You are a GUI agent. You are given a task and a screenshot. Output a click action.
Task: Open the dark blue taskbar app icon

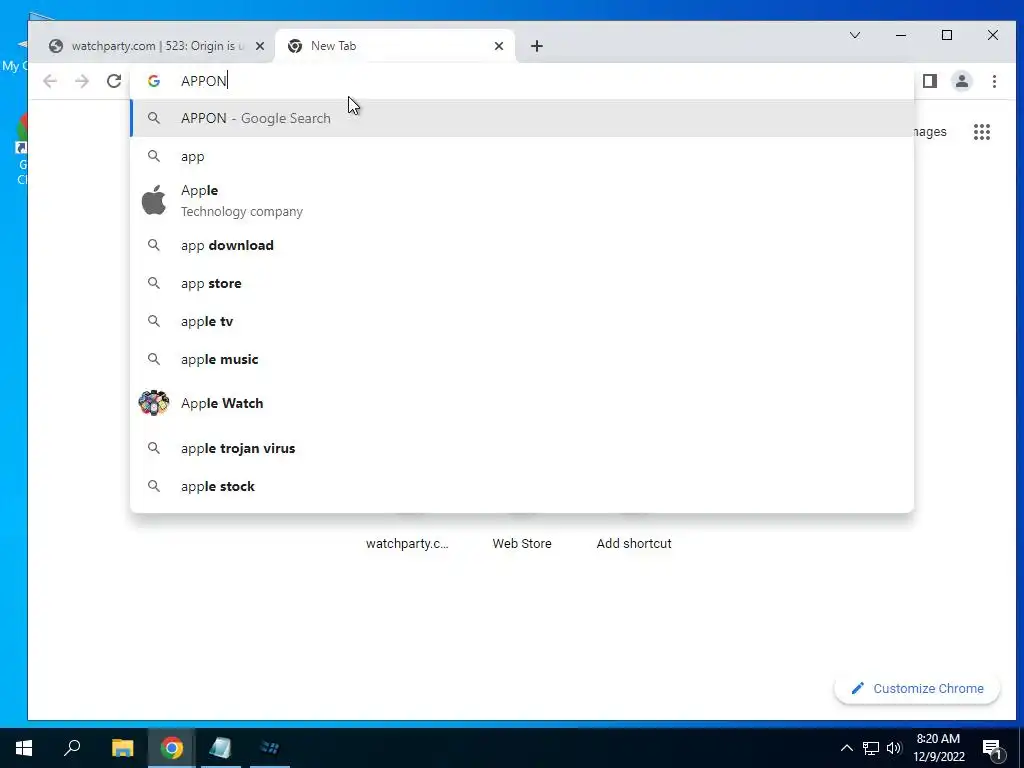[x=270, y=748]
